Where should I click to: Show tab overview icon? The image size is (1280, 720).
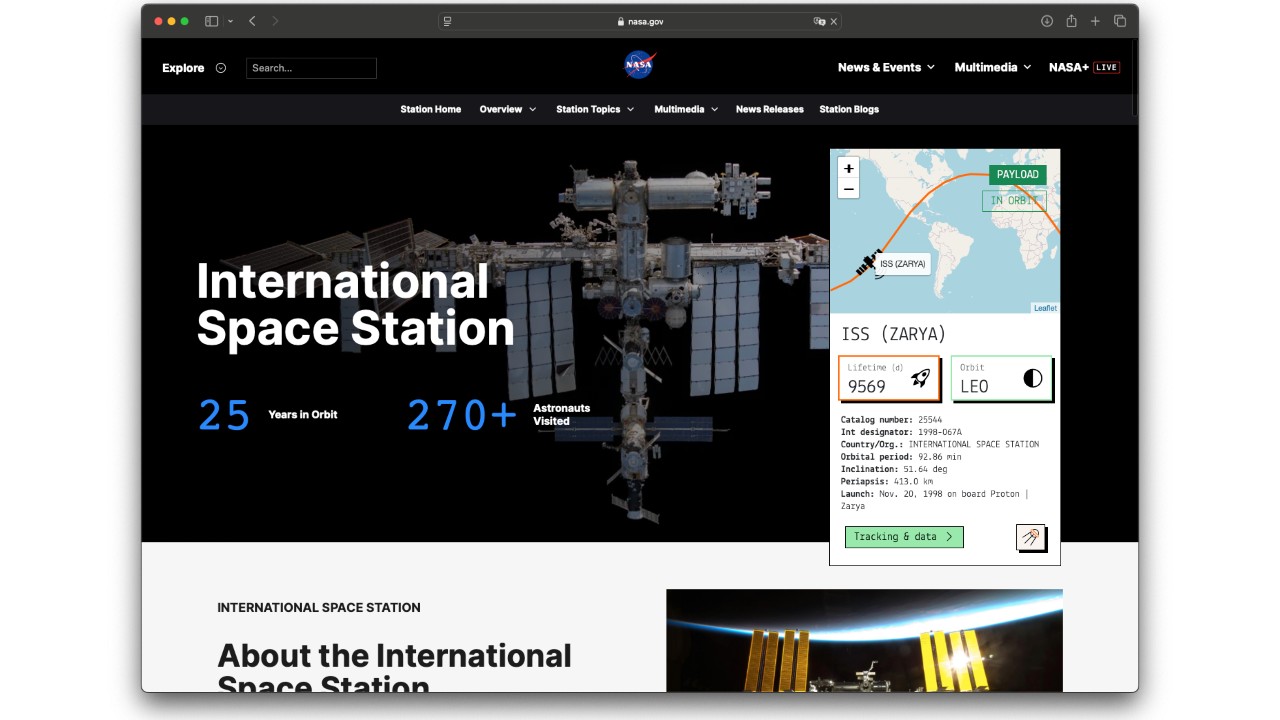pos(1120,21)
